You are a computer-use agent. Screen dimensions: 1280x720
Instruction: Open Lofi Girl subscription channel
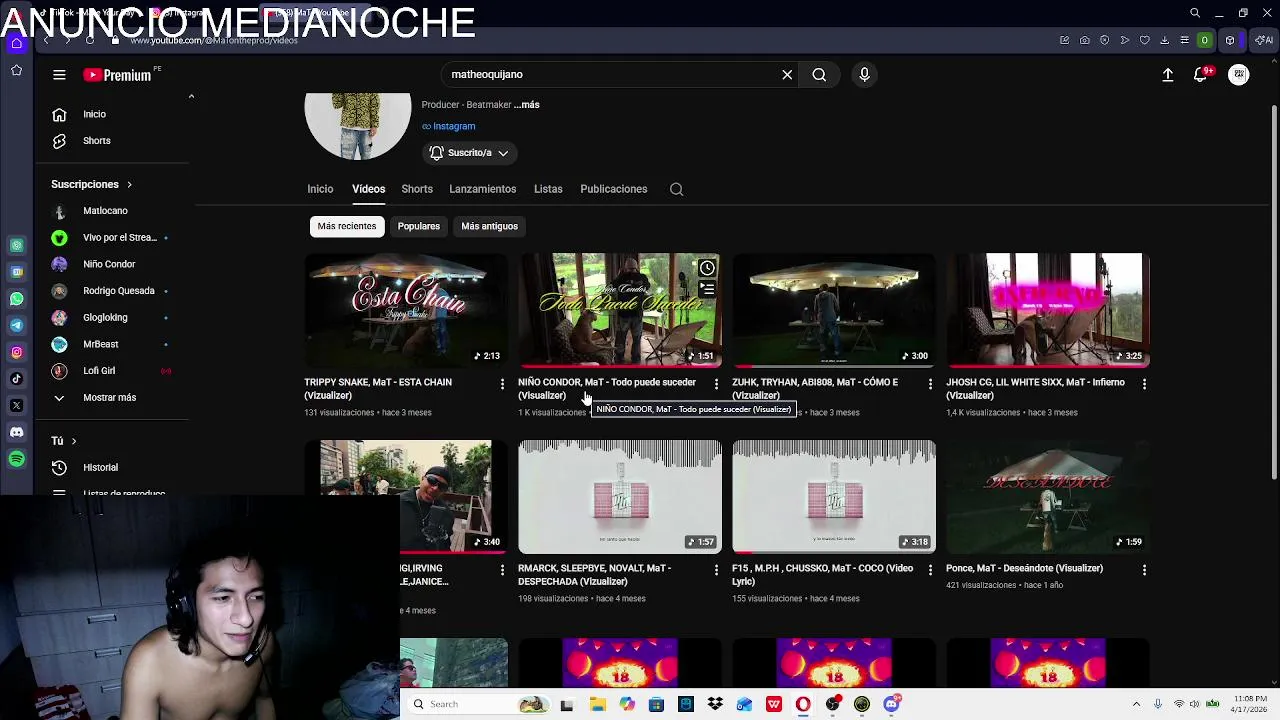(98, 371)
